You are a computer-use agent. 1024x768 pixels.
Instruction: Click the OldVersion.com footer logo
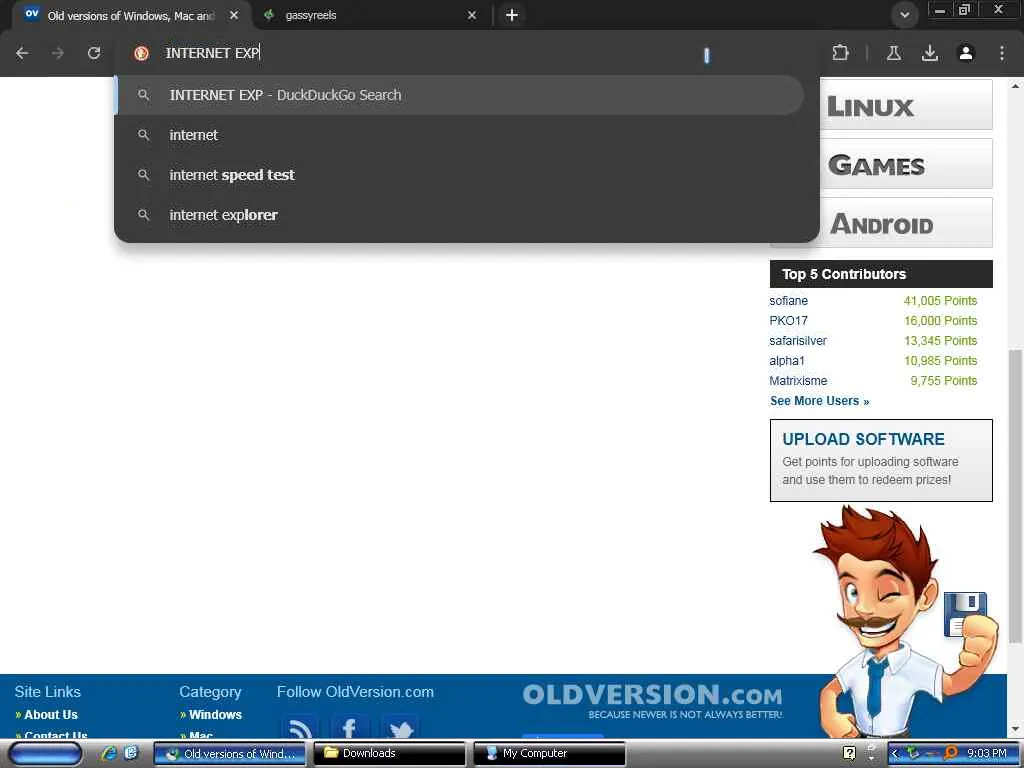[652, 701]
